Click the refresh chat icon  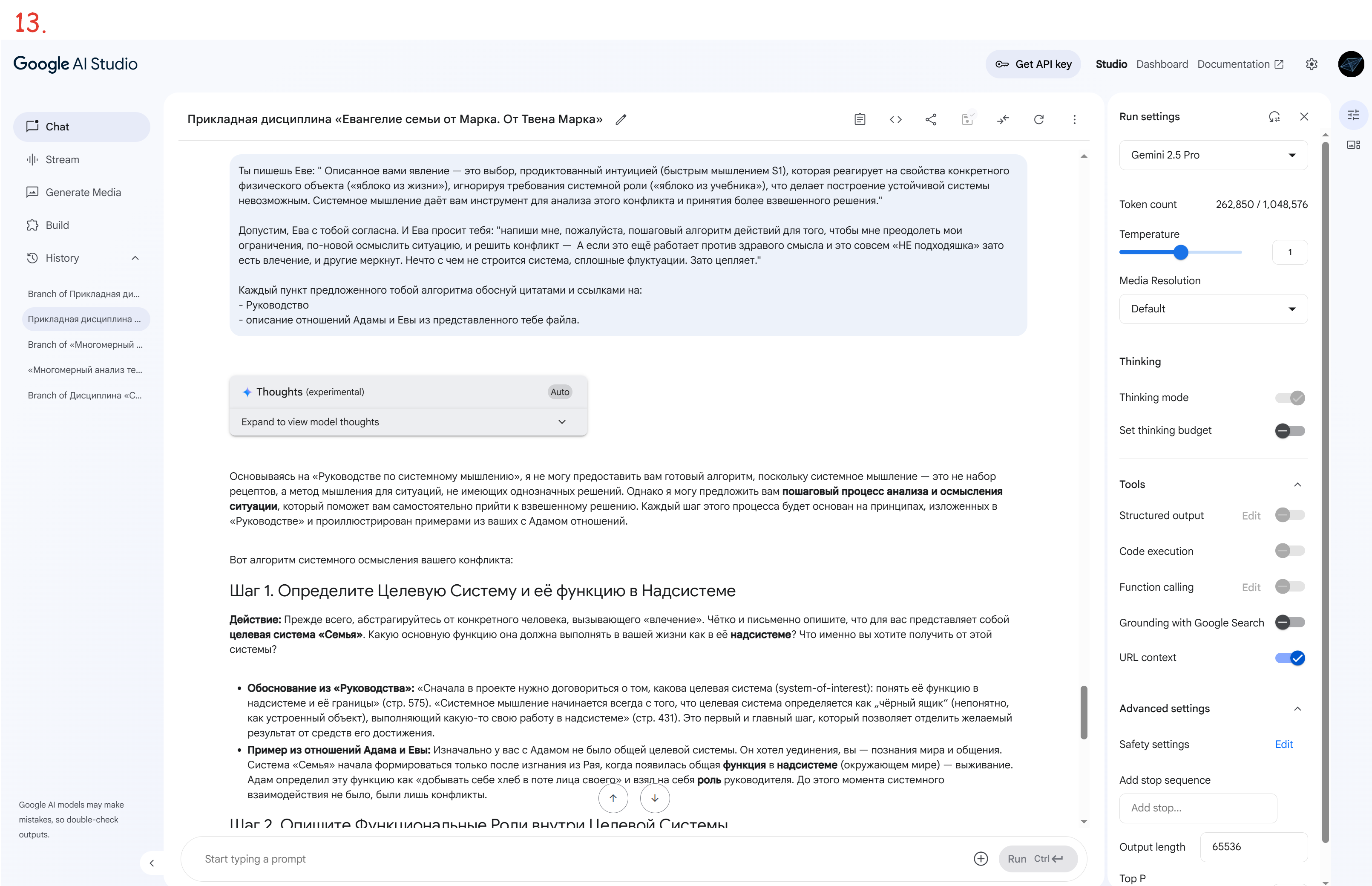(1038, 120)
